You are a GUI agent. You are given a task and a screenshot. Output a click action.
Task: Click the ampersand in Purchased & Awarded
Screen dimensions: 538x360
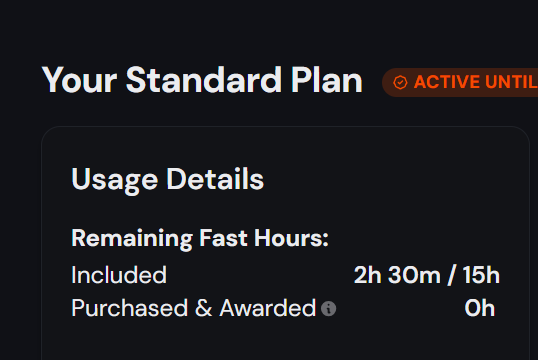(x=203, y=308)
